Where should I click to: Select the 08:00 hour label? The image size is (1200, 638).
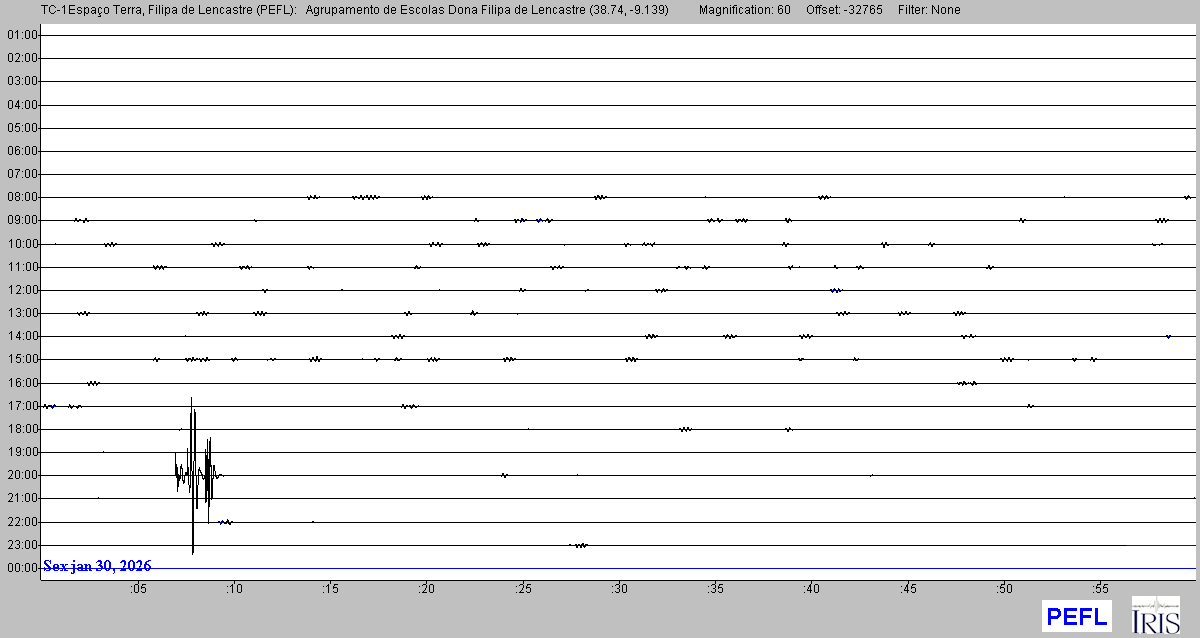coord(22,197)
